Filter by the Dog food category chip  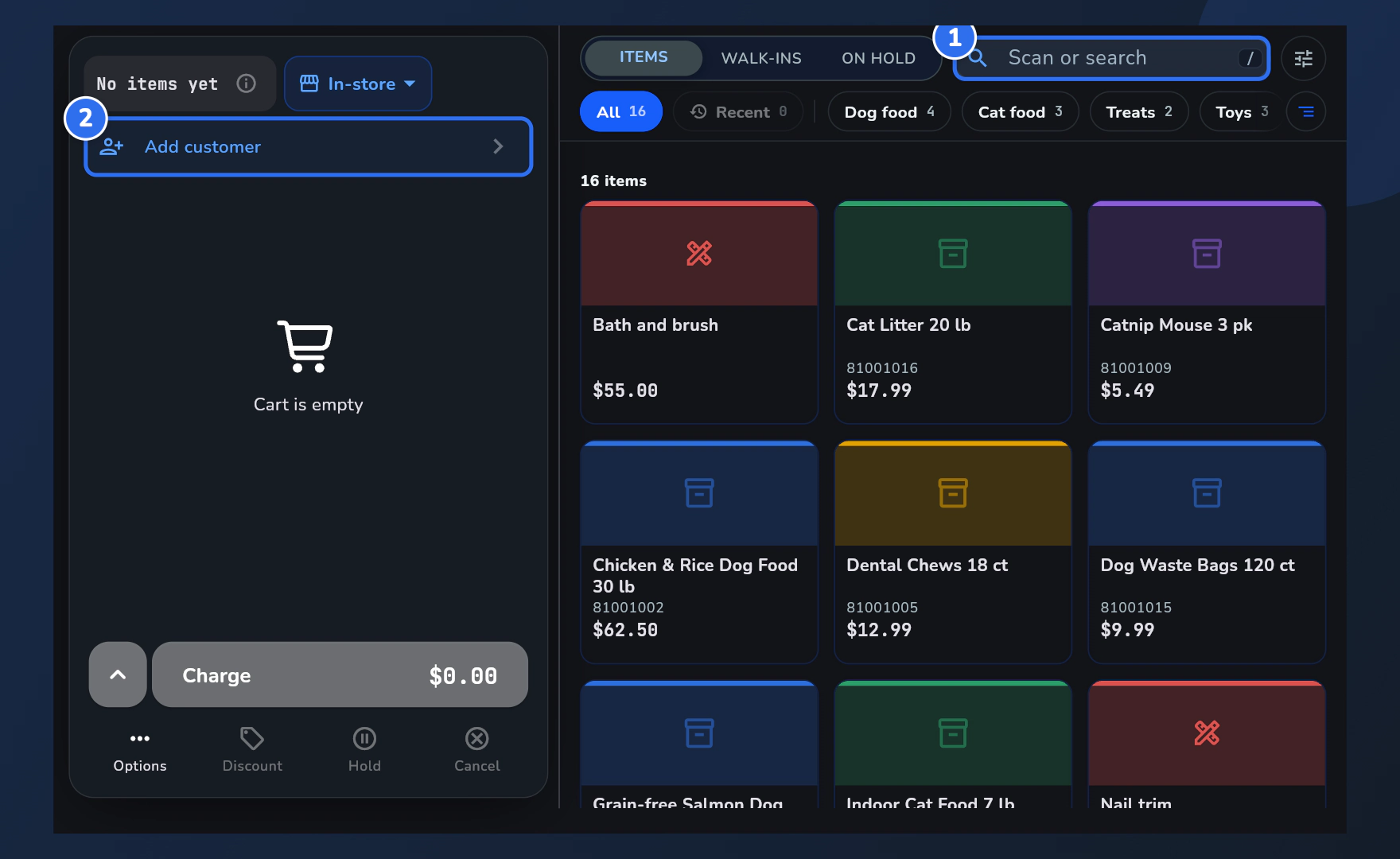point(889,112)
